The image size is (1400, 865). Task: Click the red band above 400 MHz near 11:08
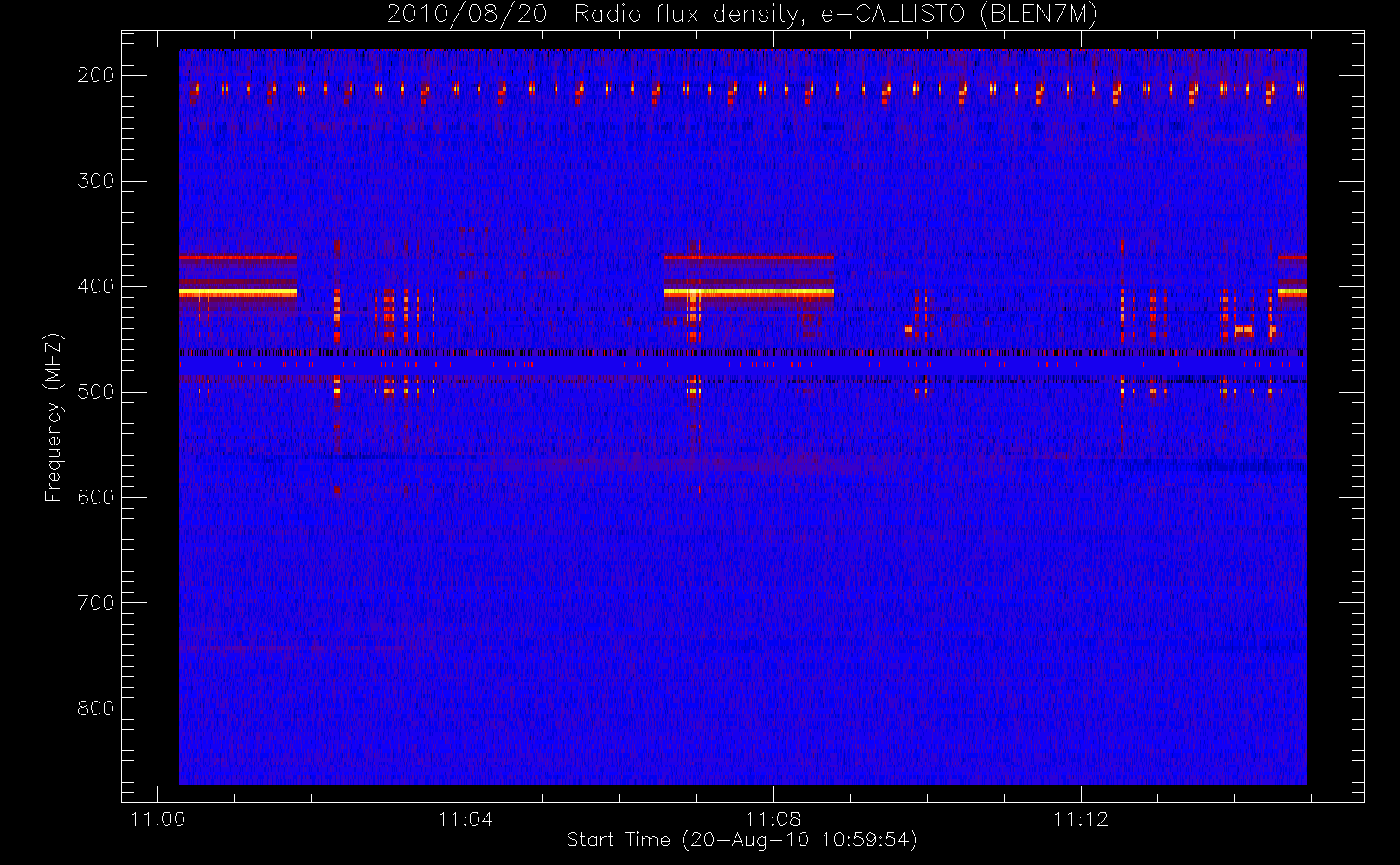[748, 258]
